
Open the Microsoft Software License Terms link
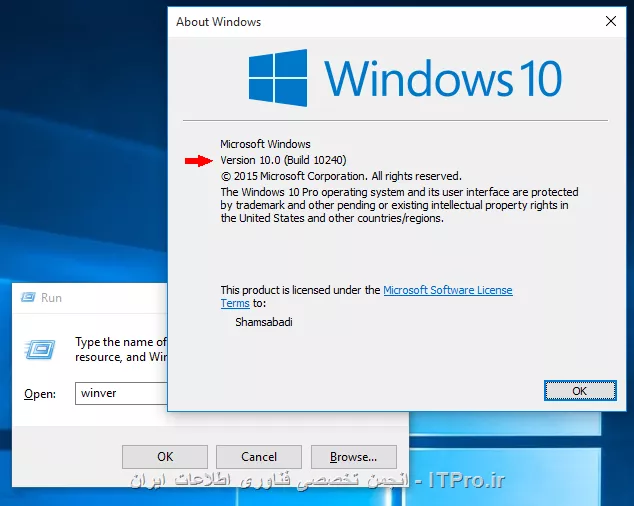(x=448, y=290)
